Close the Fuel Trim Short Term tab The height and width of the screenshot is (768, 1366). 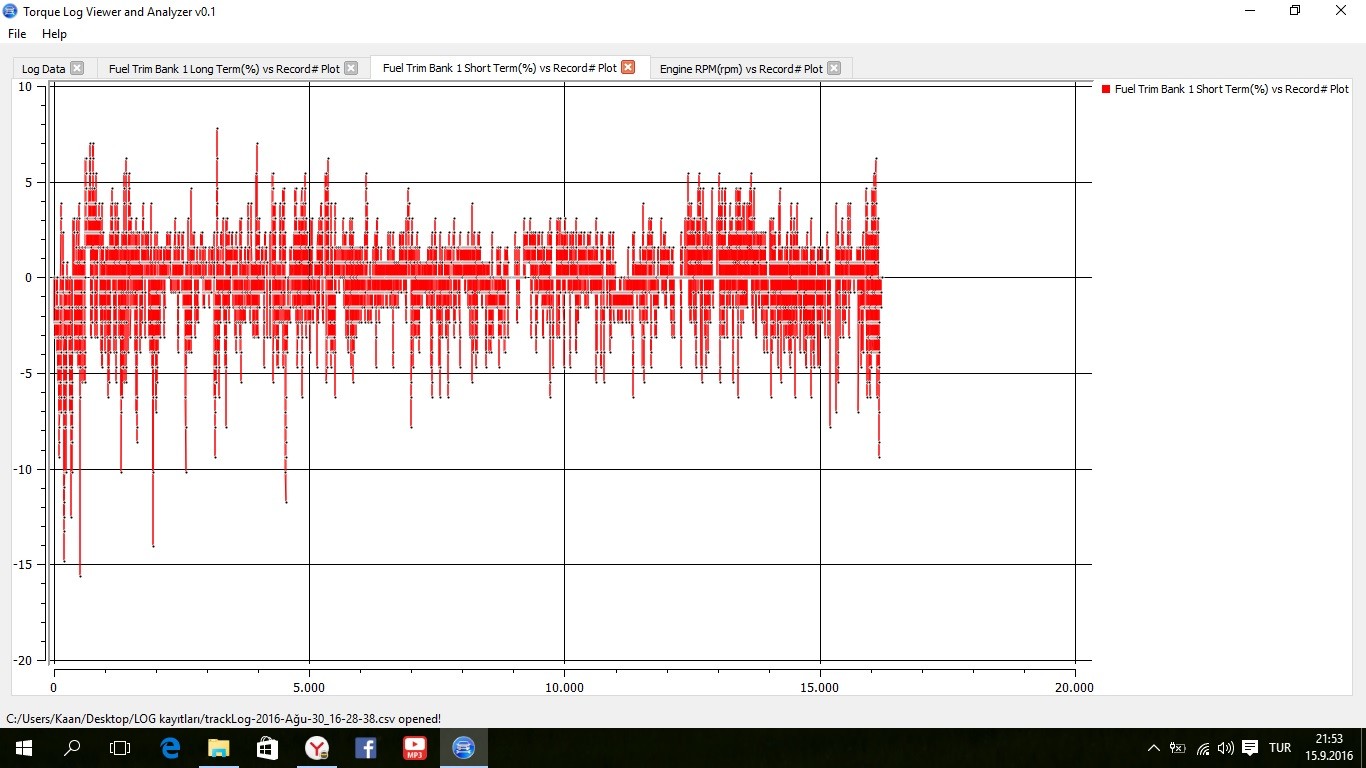[x=628, y=67]
